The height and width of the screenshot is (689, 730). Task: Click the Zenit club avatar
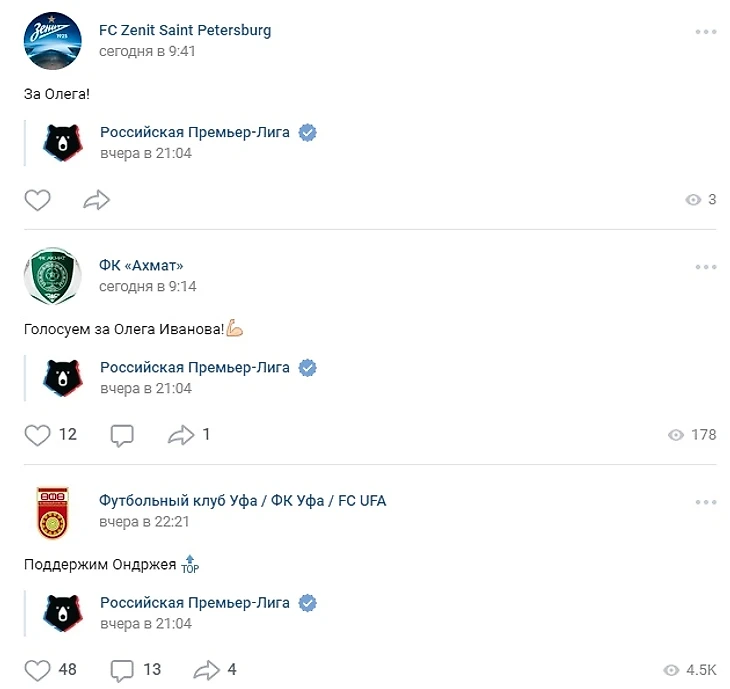pyautogui.click(x=53, y=41)
